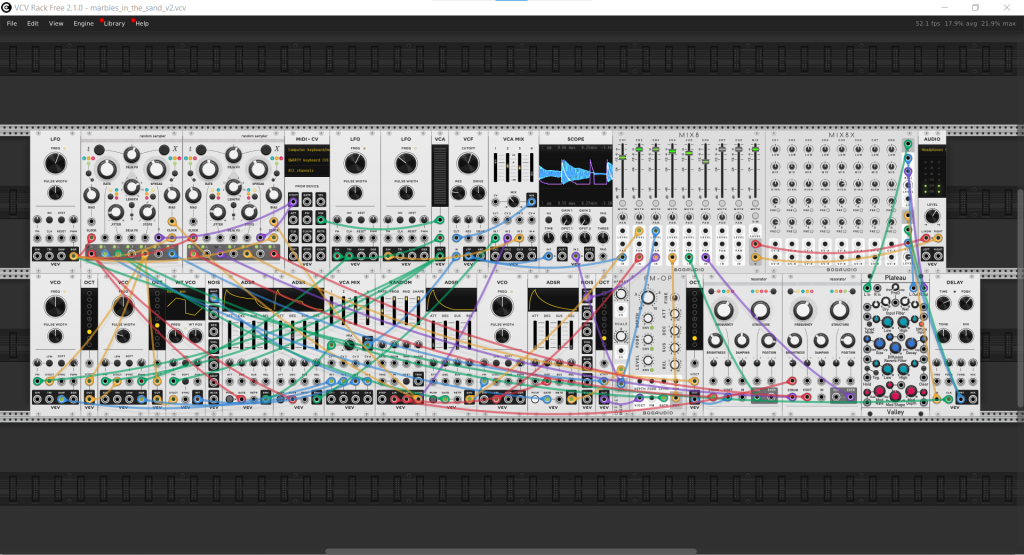The width and height of the screenshot is (1024, 555).
Task: Click the leftmost LFO's SQR output port
Action: [73, 256]
